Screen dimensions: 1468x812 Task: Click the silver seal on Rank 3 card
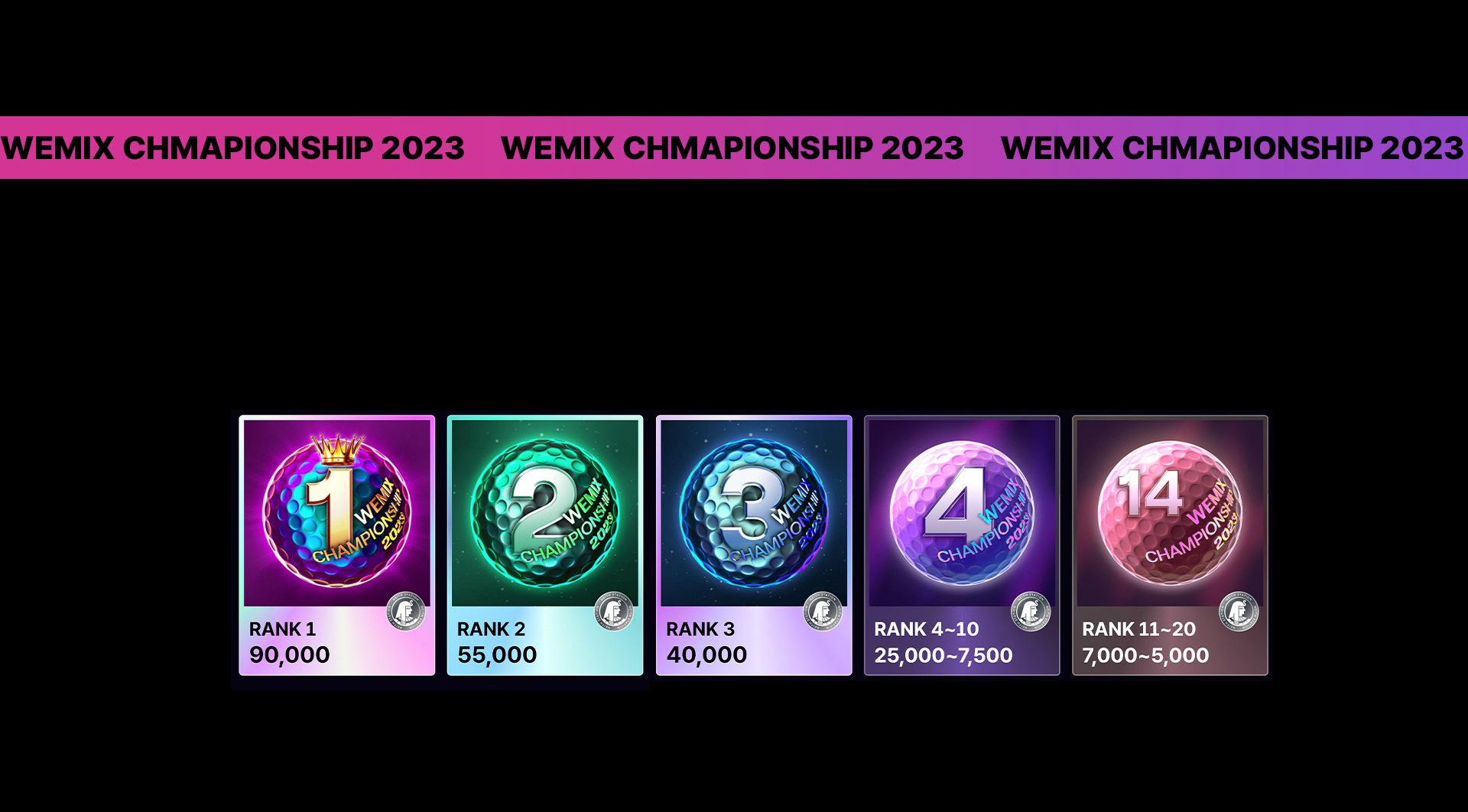pos(822,612)
